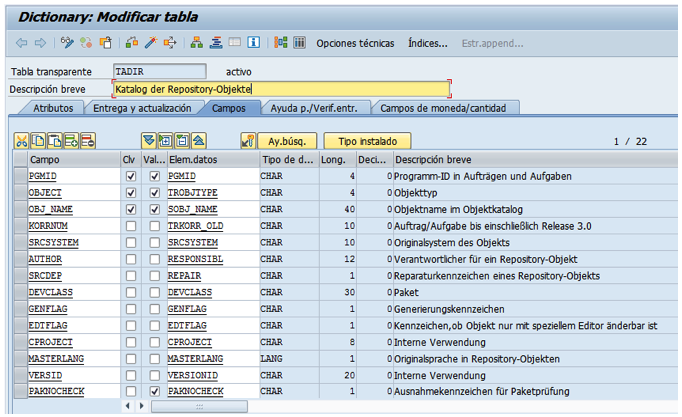Uncheck the Clv key checkbox for OBJ_NAME

pos(130,209)
